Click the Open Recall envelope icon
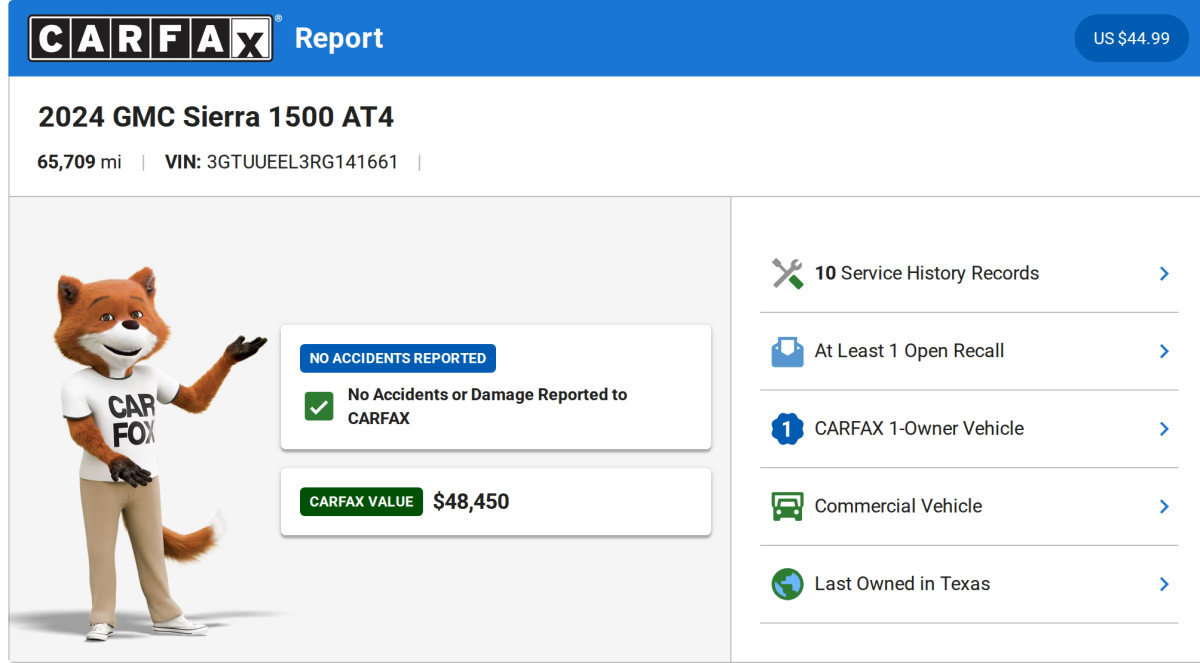Screen dimensions: 1200x663 (x=787, y=351)
